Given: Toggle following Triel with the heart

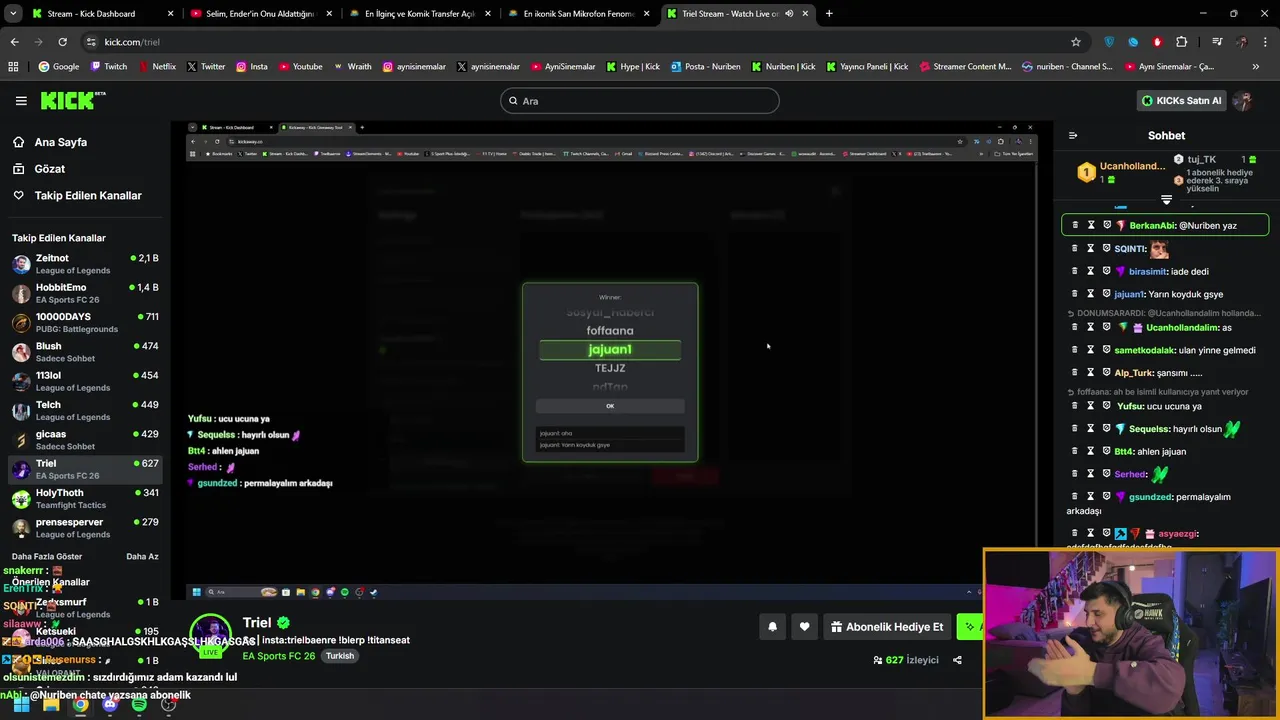Looking at the screenshot, I should [x=804, y=627].
